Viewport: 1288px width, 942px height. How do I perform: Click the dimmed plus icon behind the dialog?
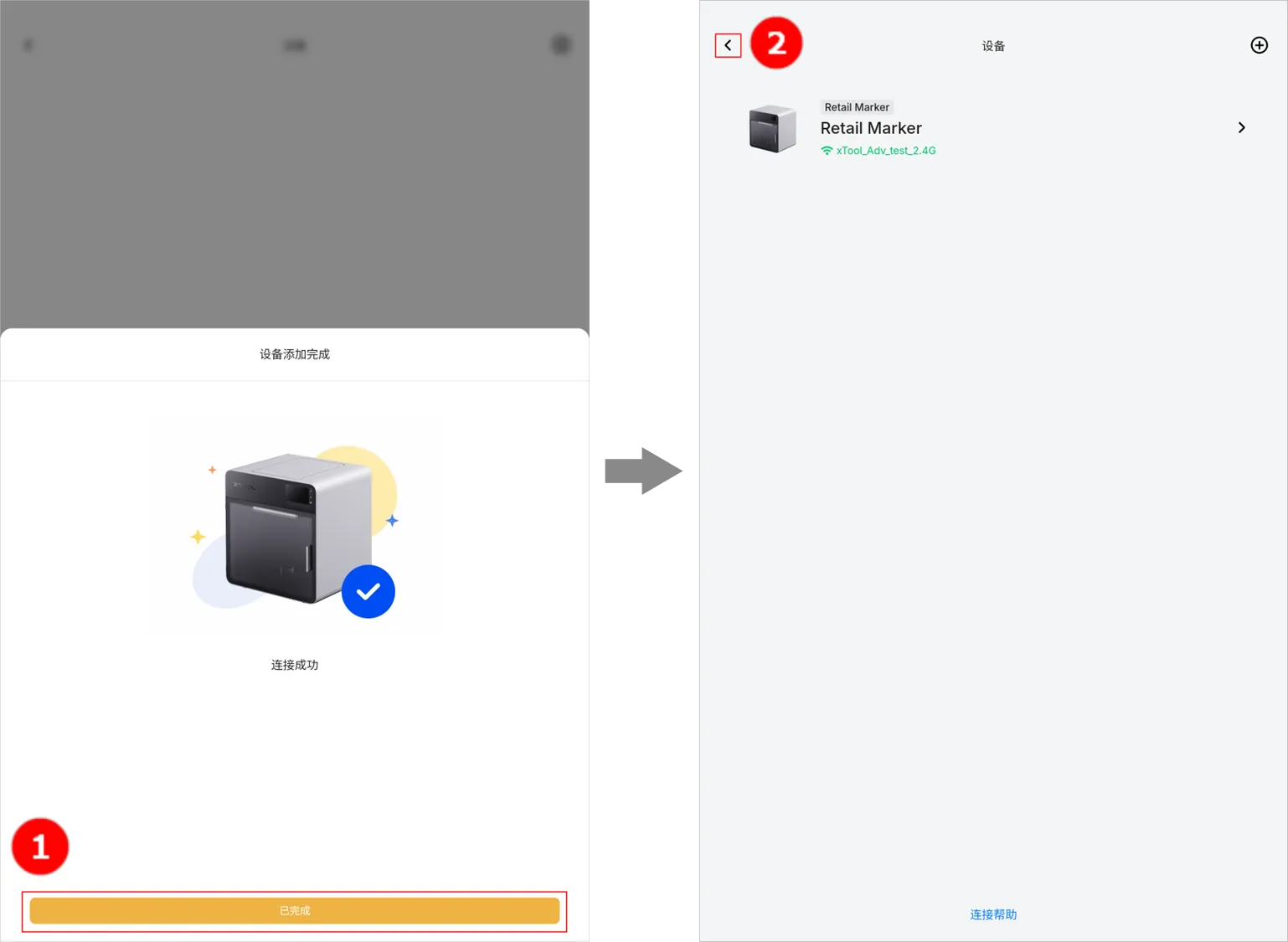coord(560,45)
